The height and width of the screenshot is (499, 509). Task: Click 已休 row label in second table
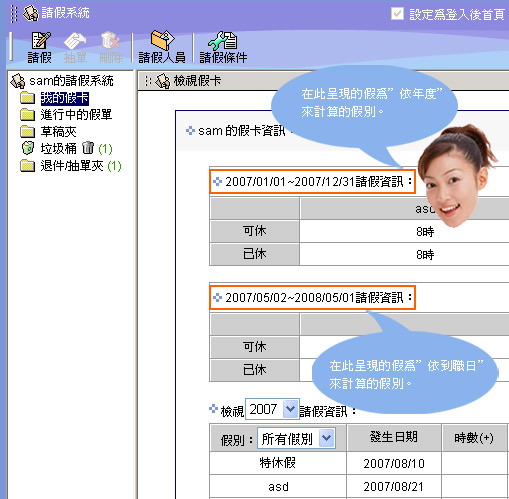pos(254,370)
